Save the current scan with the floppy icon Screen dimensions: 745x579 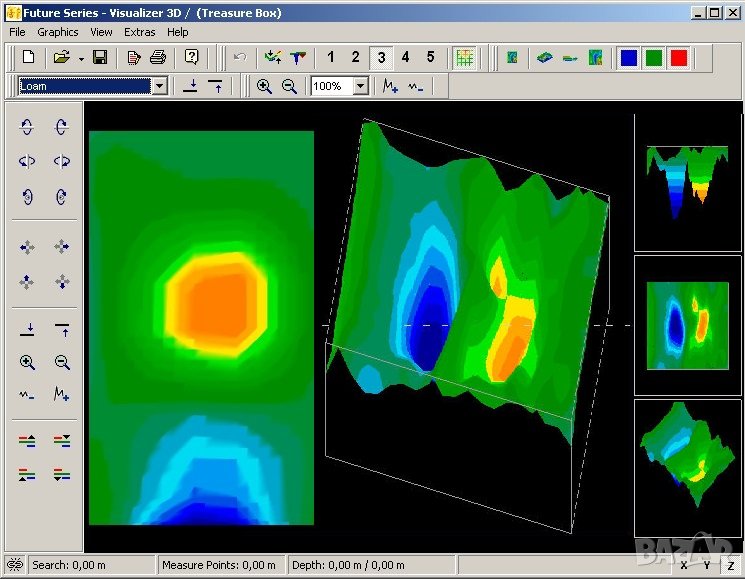pyautogui.click(x=100, y=58)
